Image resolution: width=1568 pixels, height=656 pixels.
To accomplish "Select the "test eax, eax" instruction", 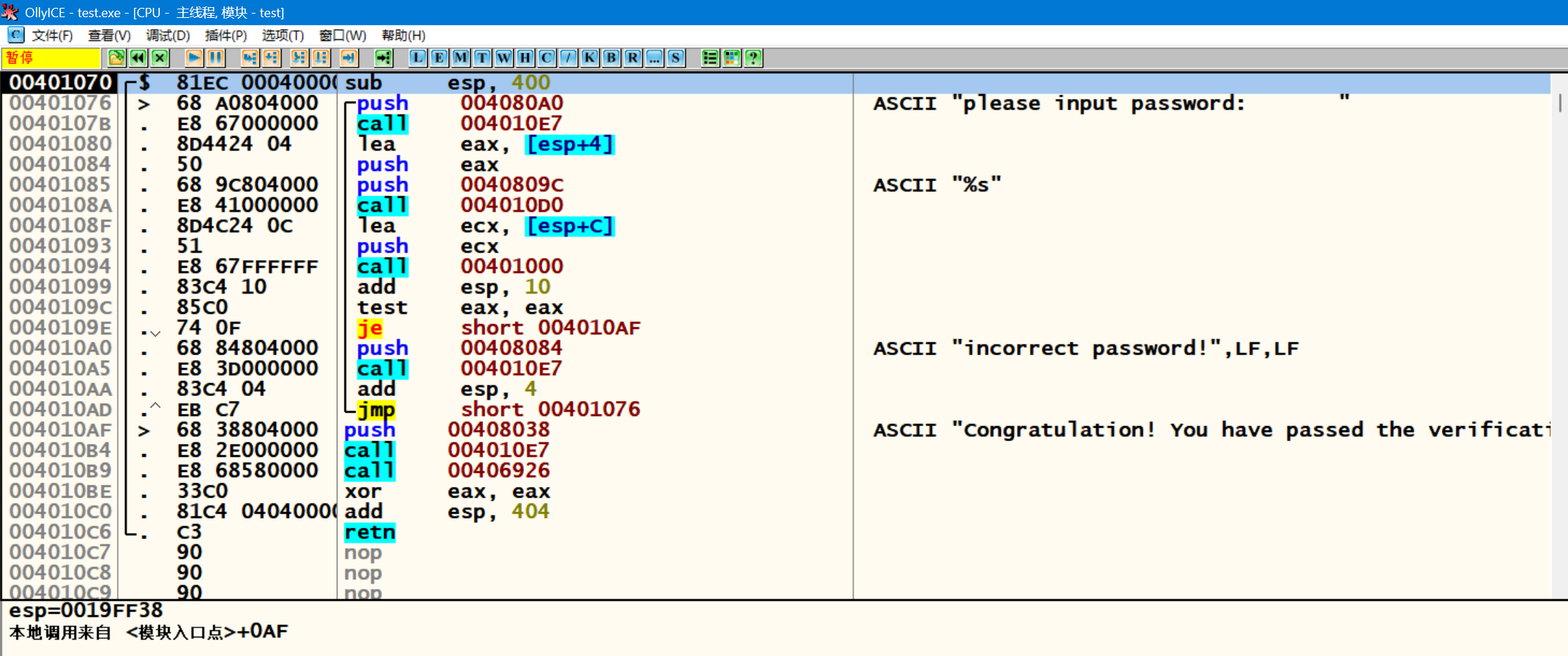I will pos(460,307).
